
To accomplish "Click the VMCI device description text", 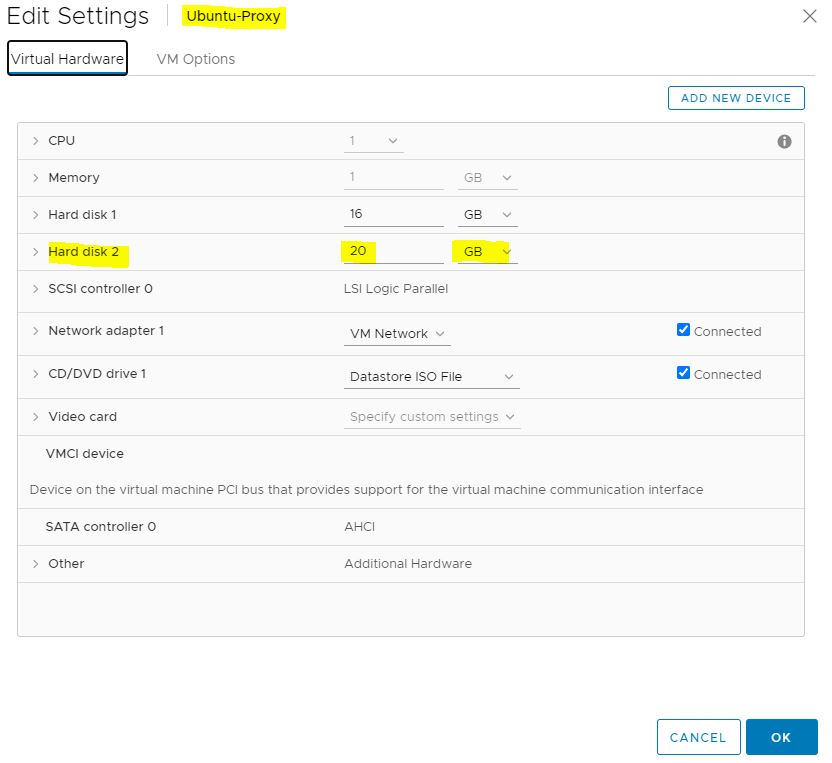I will pos(366,490).
